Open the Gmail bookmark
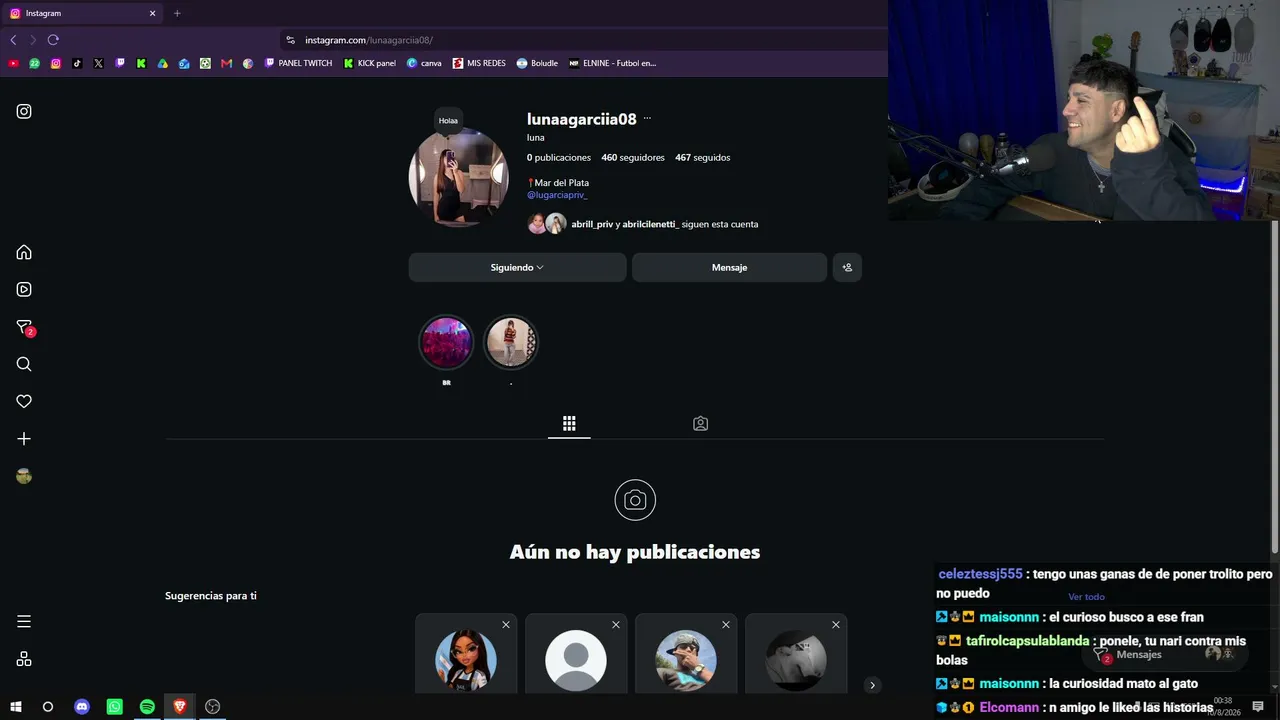 [x=226, y=63]
